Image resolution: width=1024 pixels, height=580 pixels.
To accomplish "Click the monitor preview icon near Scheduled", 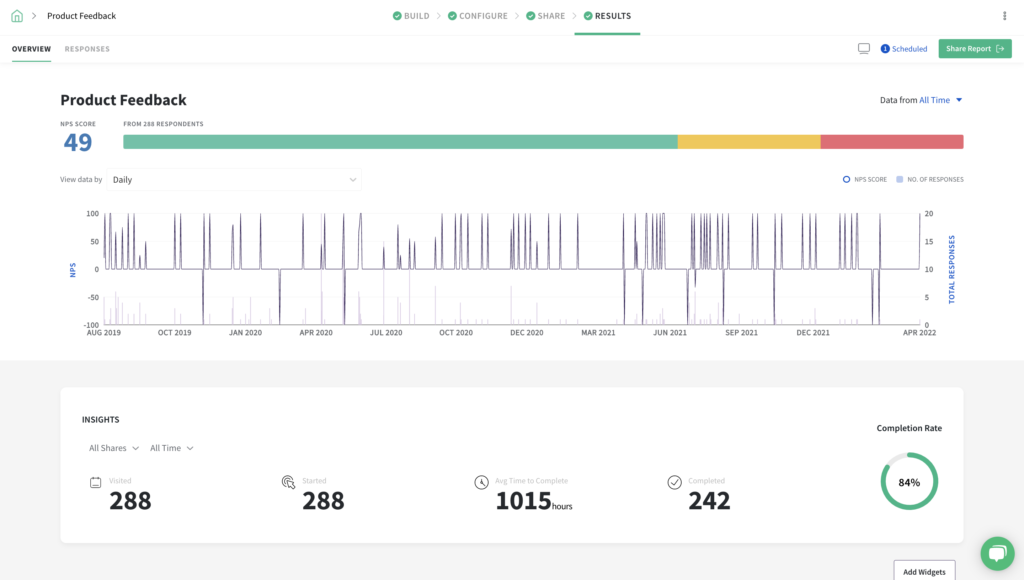I will [863, 48].
